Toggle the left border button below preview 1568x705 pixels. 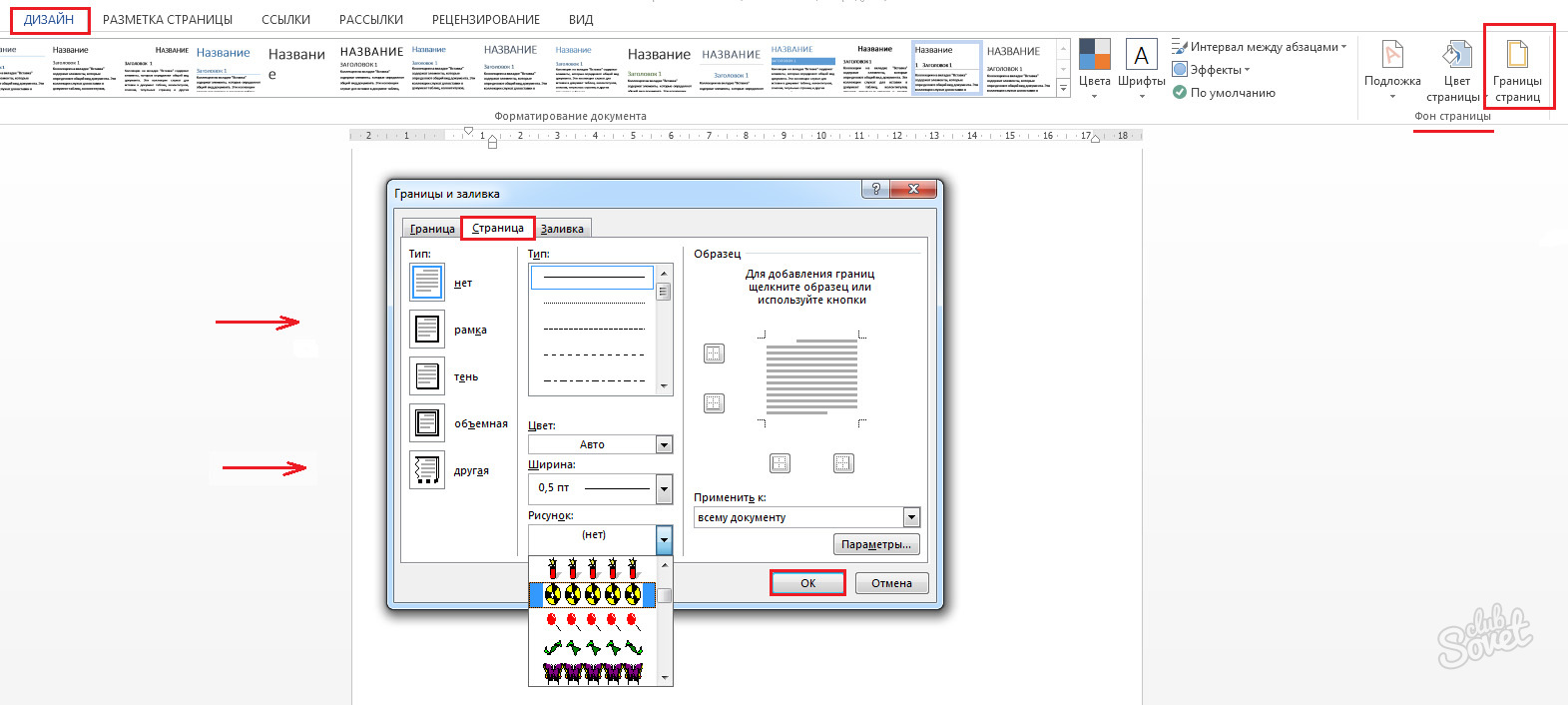(x=780, y=463)
